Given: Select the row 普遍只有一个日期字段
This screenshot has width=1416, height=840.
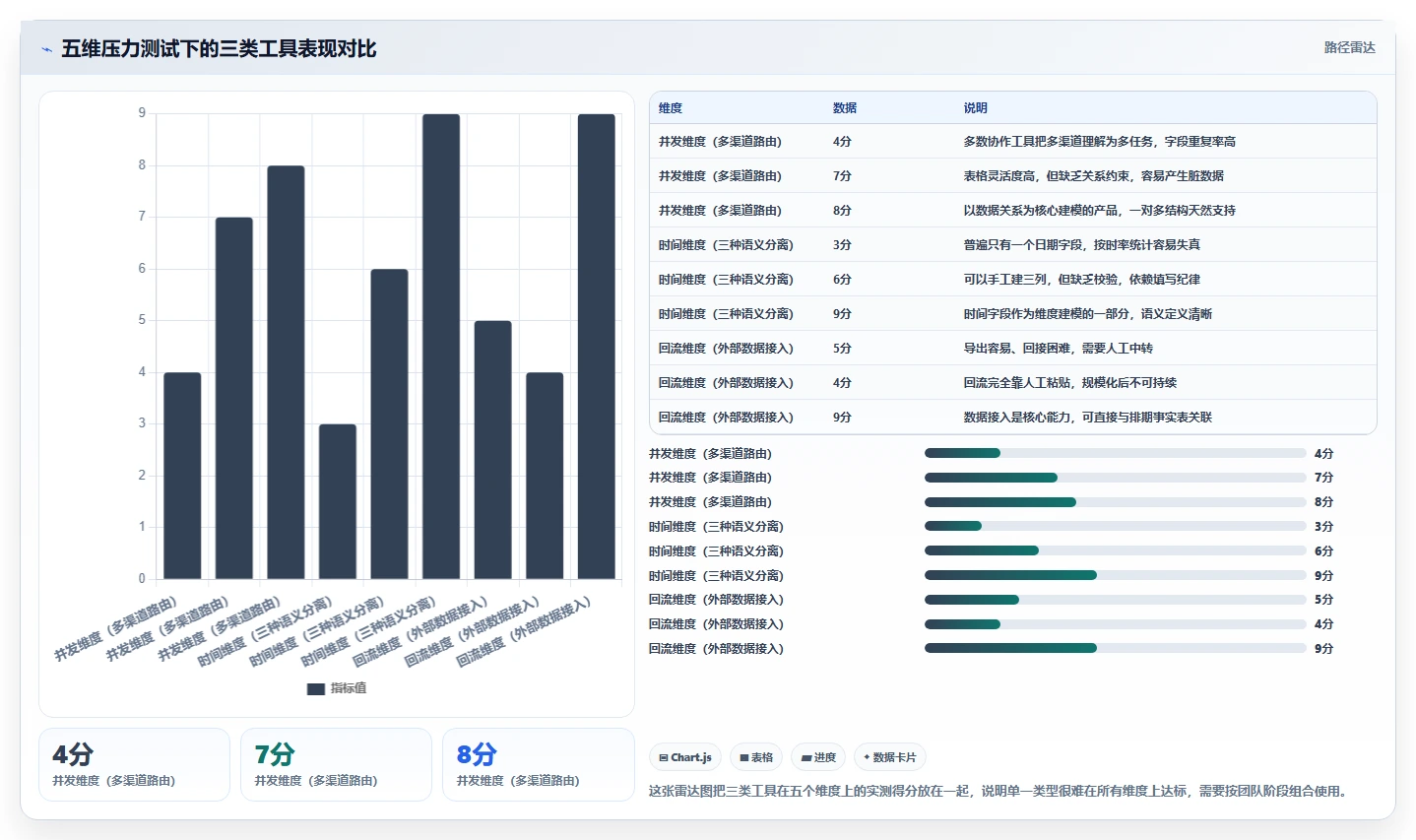Looking at the screenshot, I should click(x=1012, y=245).
